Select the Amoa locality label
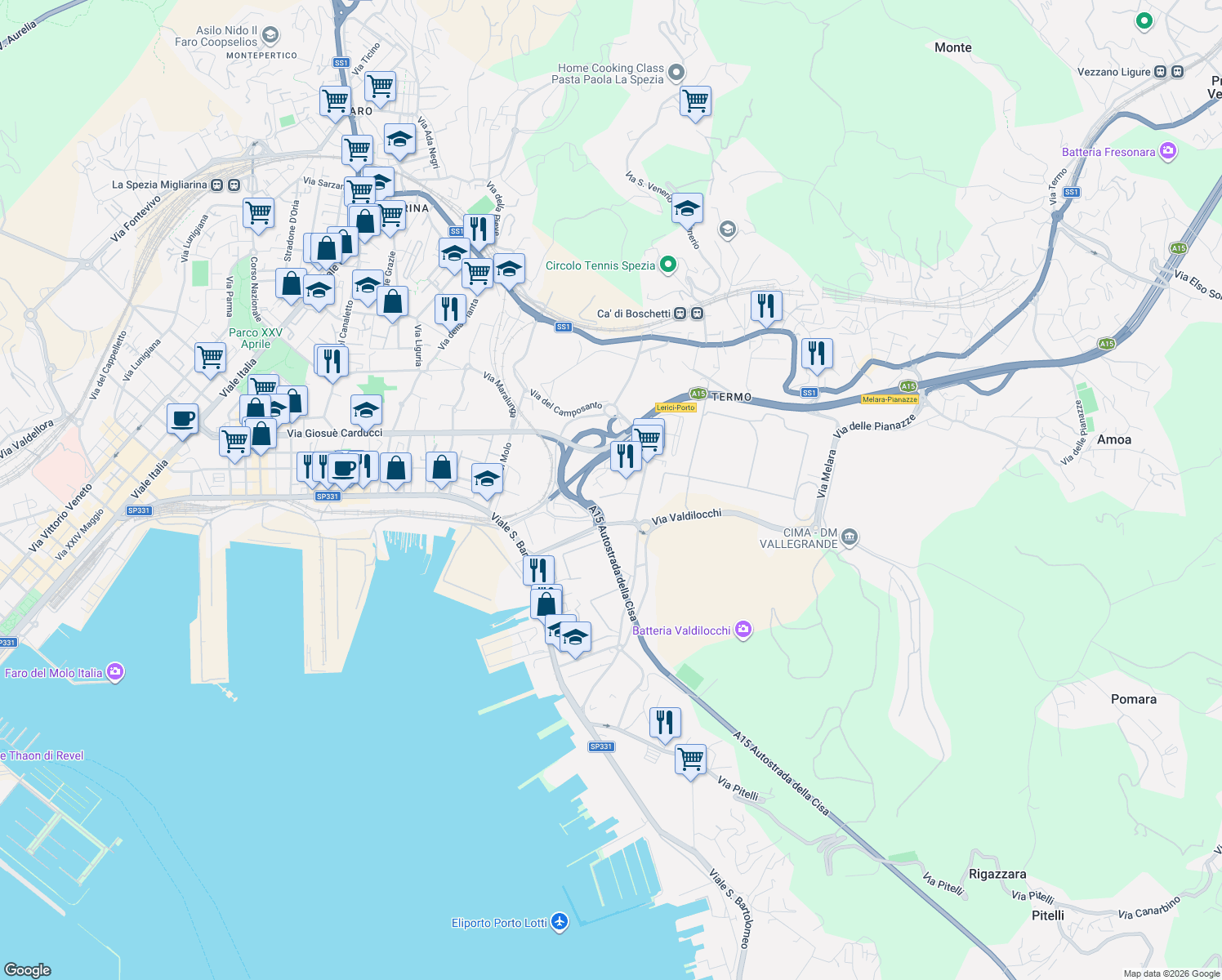The width and height of the screenshot is (1222, 980). point(1114,439)
